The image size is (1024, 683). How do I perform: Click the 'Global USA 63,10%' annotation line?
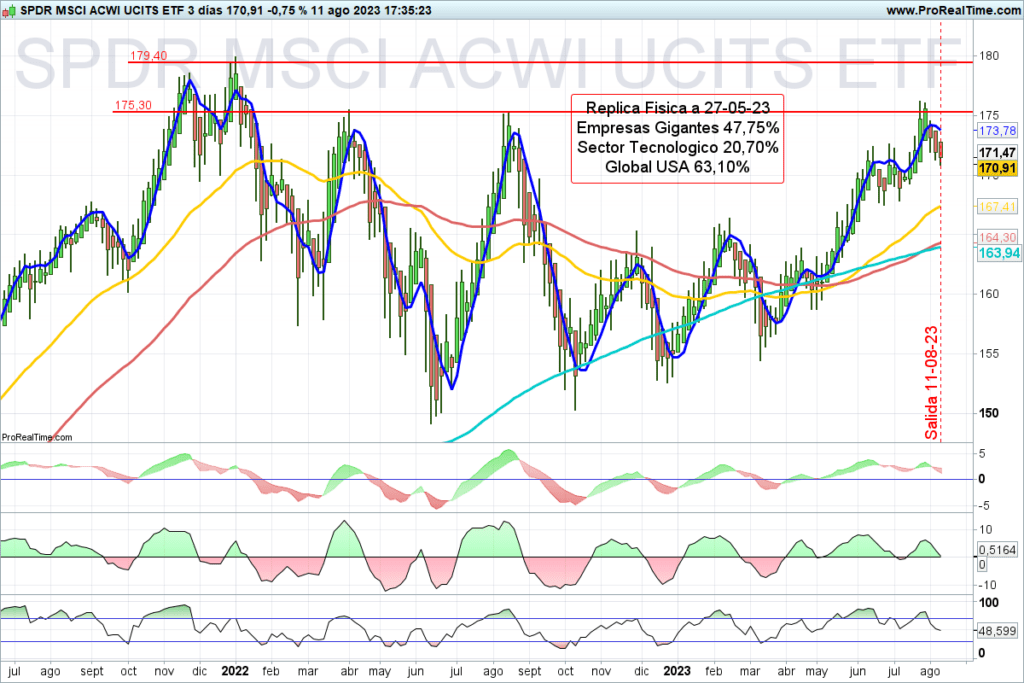click(678, 167)
